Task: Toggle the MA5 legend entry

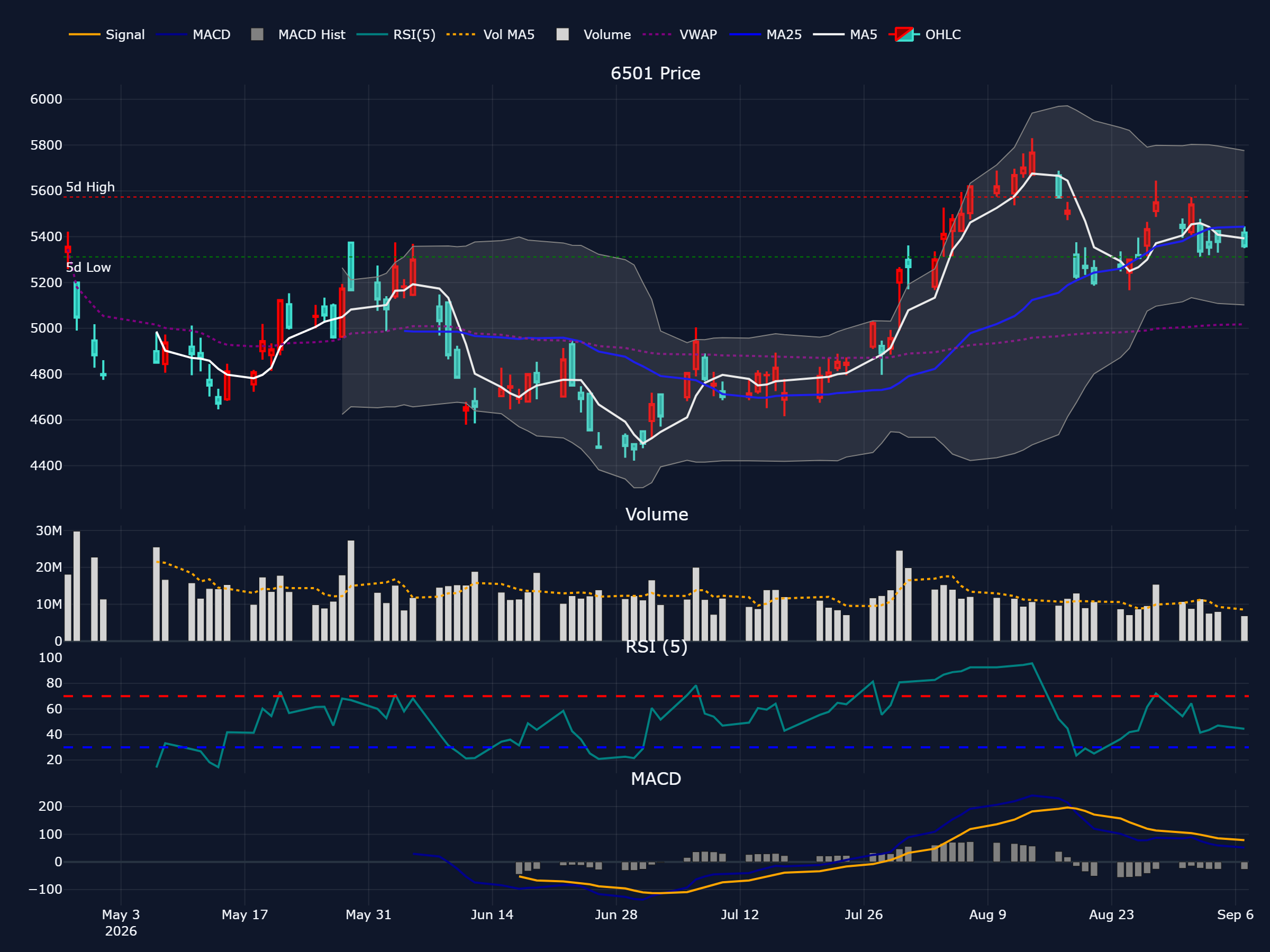Action: (x=845, y=34)
